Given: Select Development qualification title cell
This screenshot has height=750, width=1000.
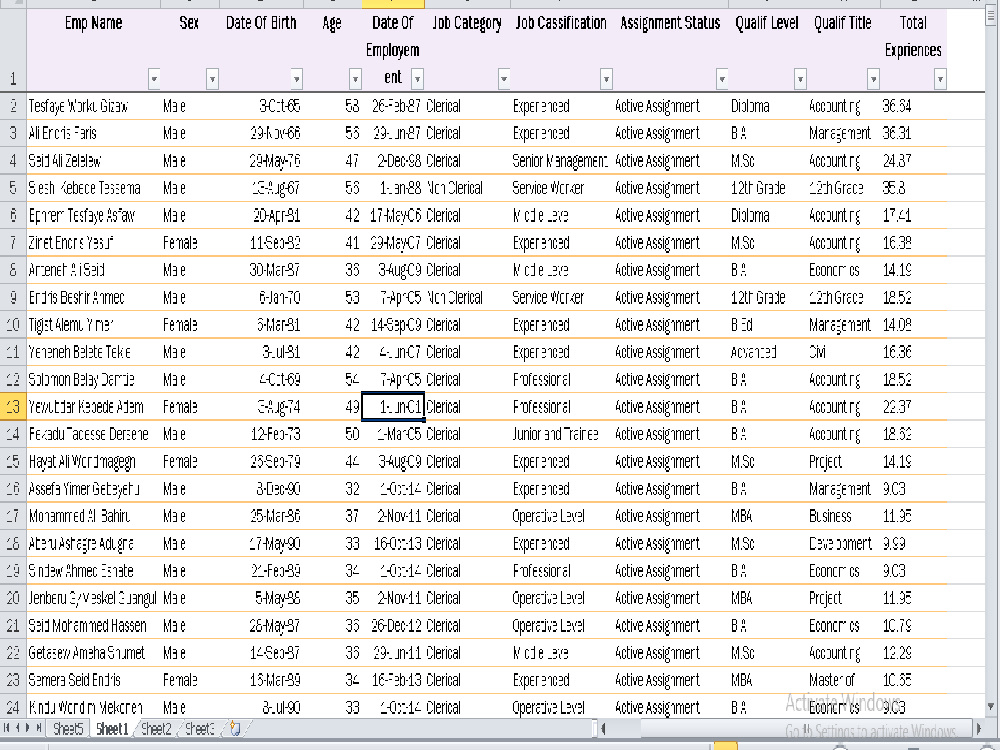Looking at the screenshot, I should point(842,543).
